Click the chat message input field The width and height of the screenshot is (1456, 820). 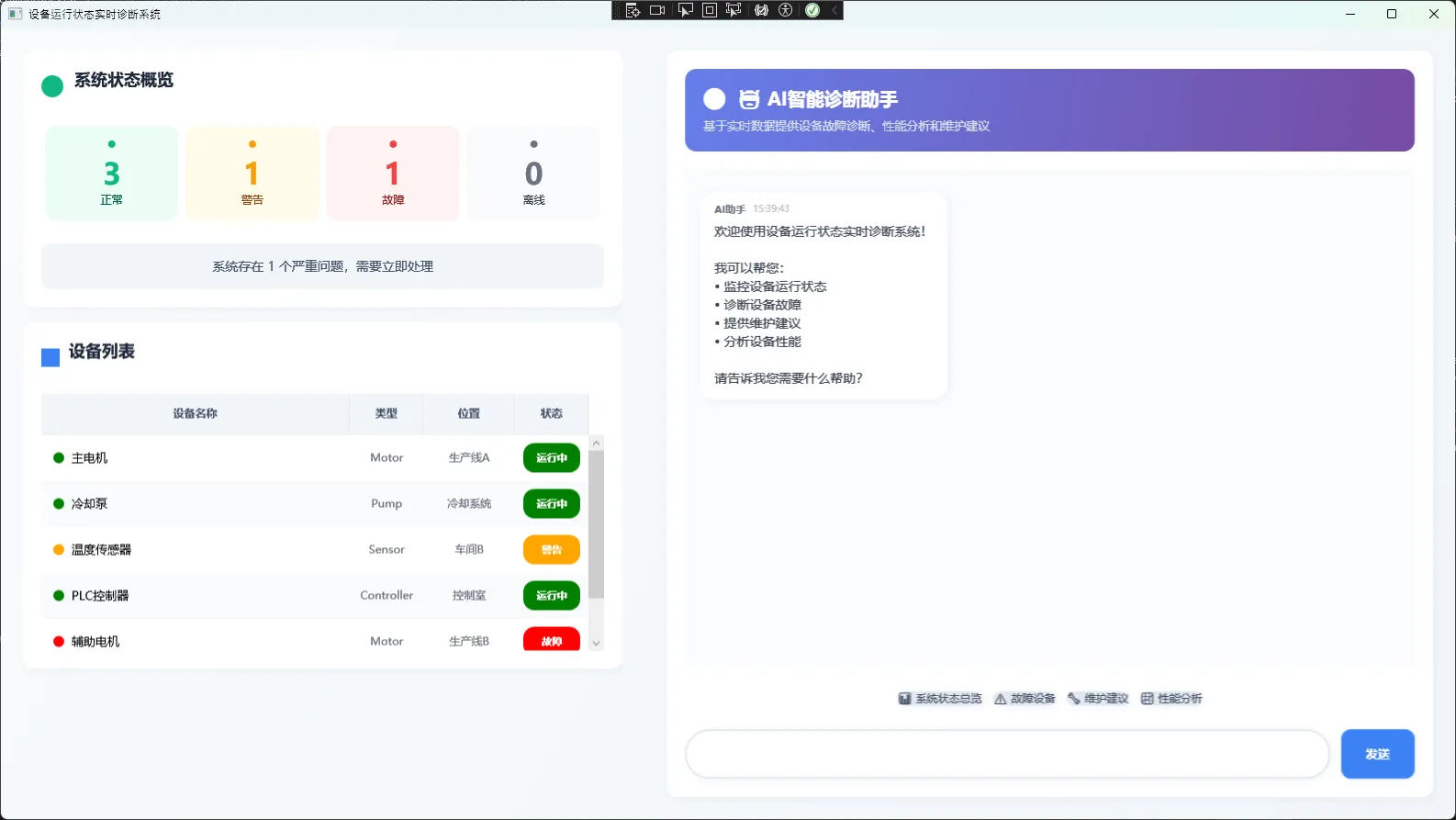(1006, 755)
